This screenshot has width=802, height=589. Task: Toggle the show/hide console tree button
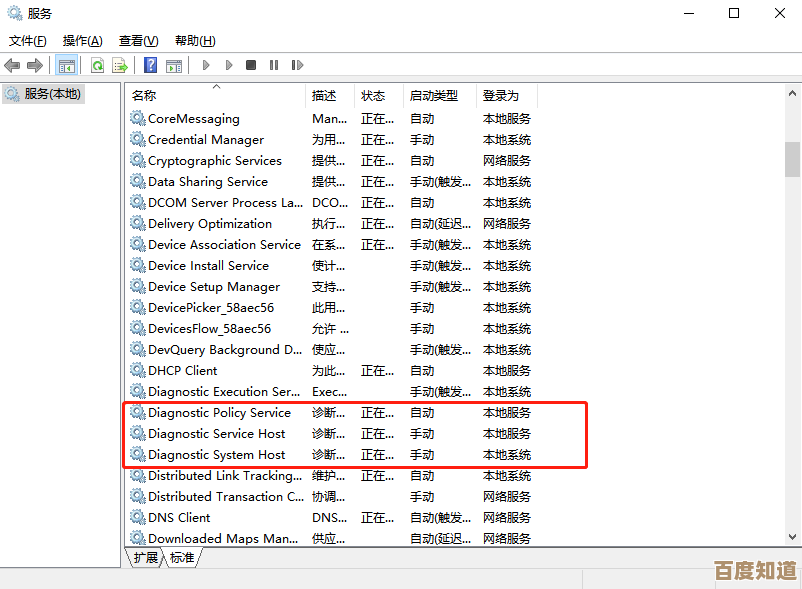67,65
